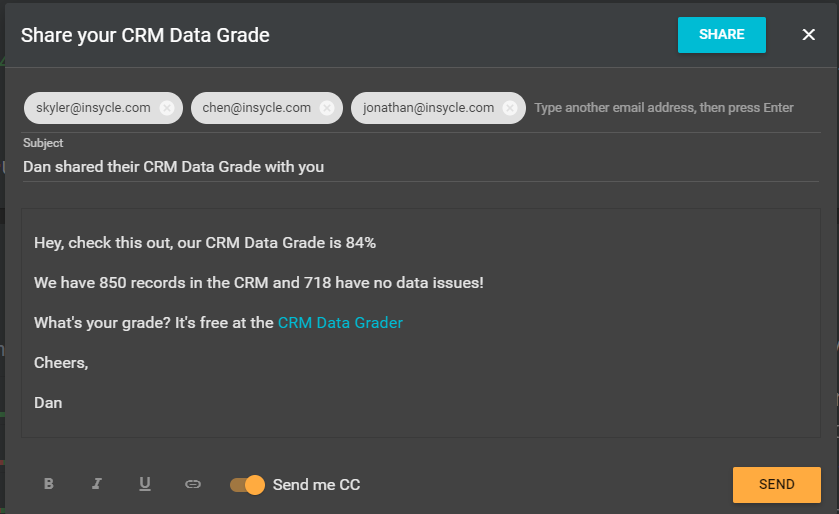Click the chen@insycle.com email chip

[256, 108]
